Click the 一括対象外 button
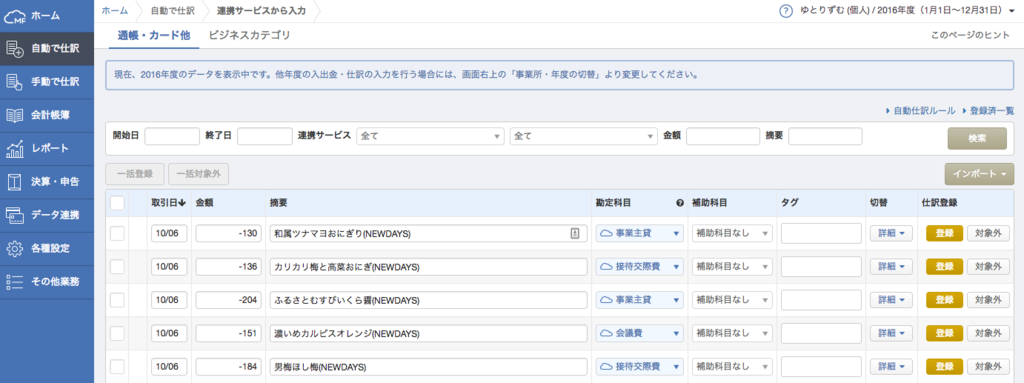Screen dimensions: 1024x383 point(199,174)
